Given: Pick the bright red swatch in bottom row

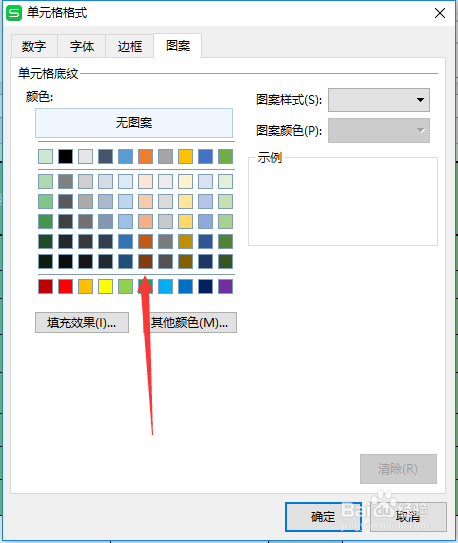Looking at the screenshot, I should [x=65, y=286].
